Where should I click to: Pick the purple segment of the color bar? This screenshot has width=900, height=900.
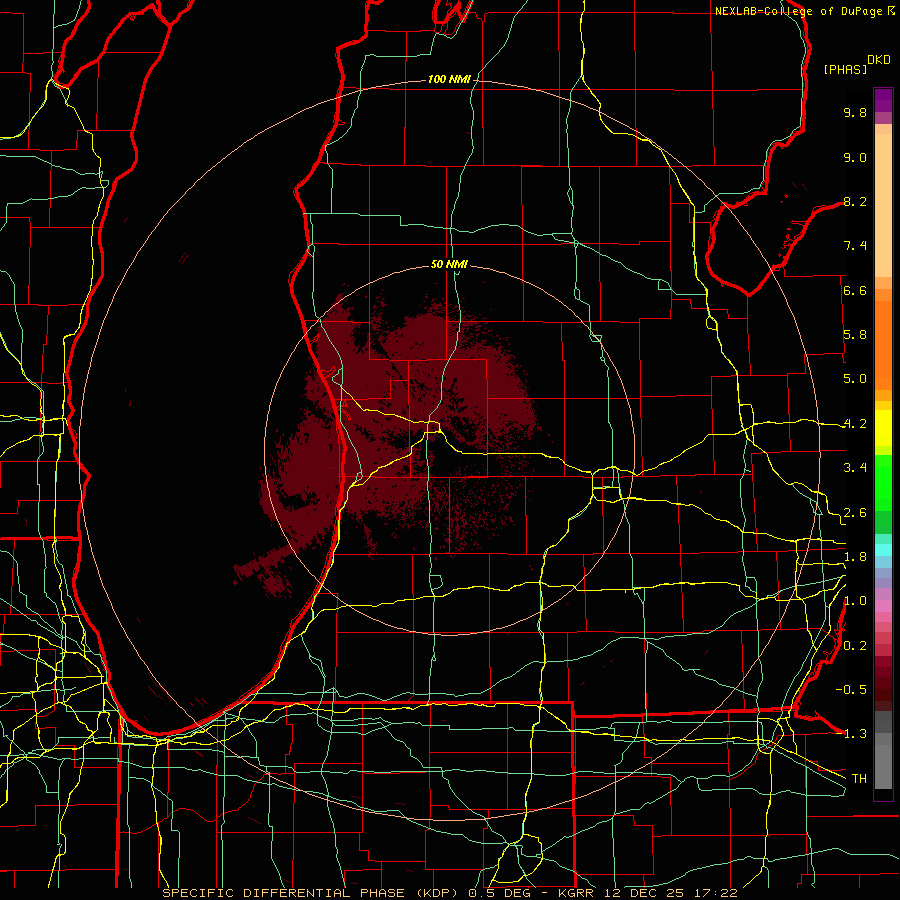pos(883,100)
